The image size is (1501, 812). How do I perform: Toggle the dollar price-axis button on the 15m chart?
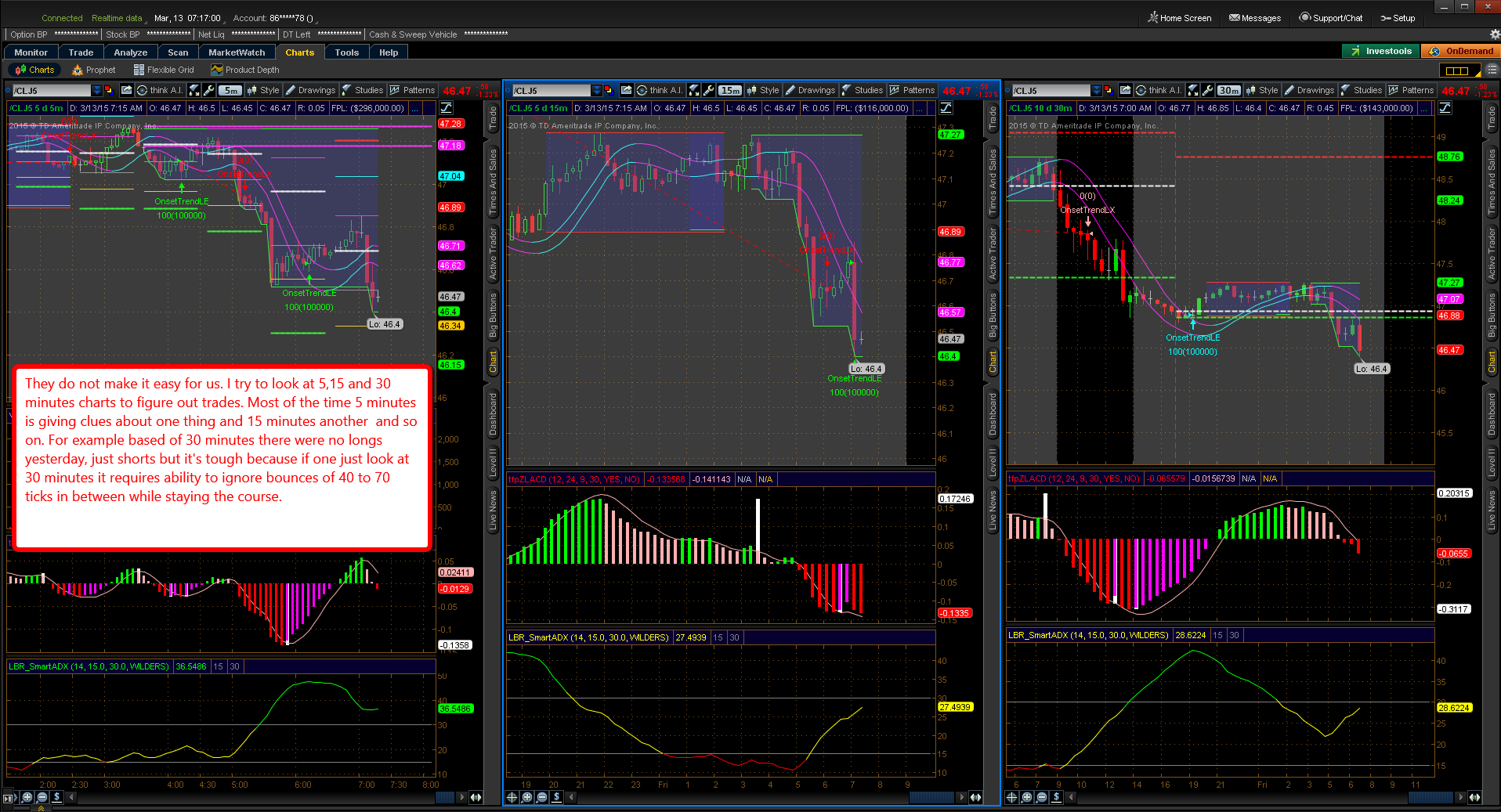point(557,797)
